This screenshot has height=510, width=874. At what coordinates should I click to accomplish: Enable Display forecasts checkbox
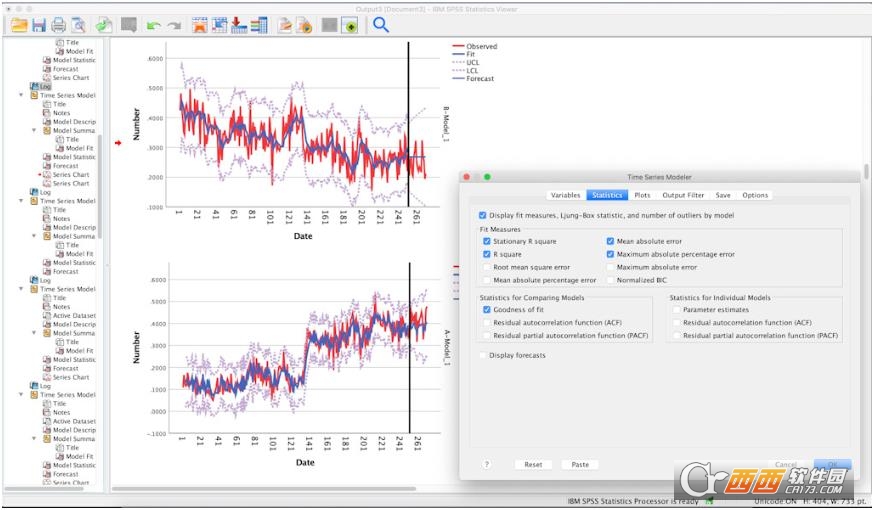pyautogui.click(x=482, y=356)
